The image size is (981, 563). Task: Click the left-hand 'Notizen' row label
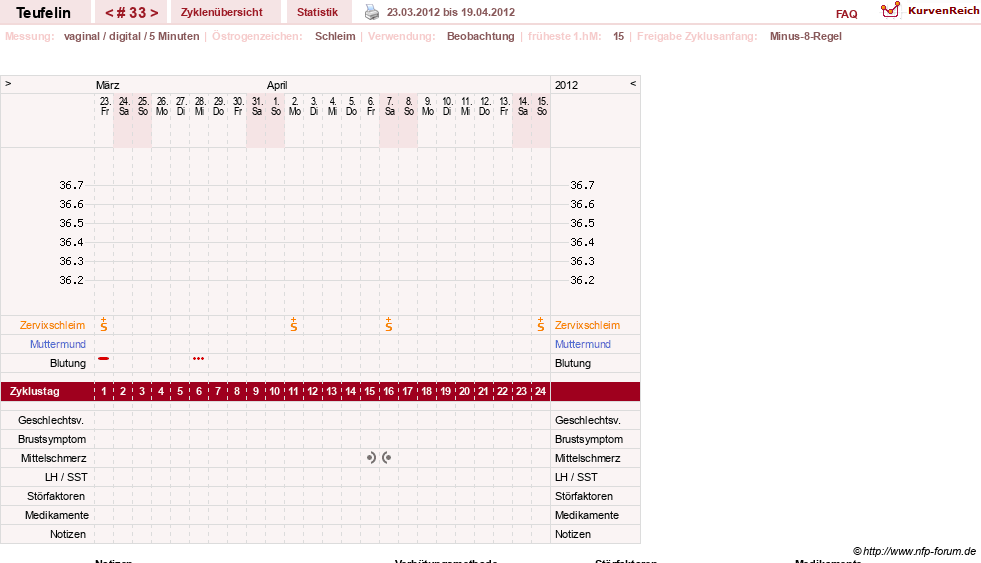(x=68, y=534)
